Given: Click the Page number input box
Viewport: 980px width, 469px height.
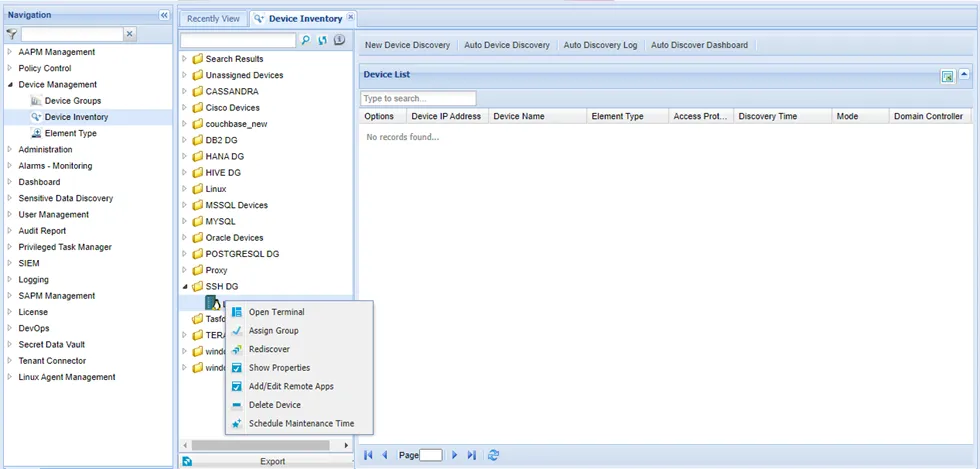Looking at the screenshot, I should [431, 455].
